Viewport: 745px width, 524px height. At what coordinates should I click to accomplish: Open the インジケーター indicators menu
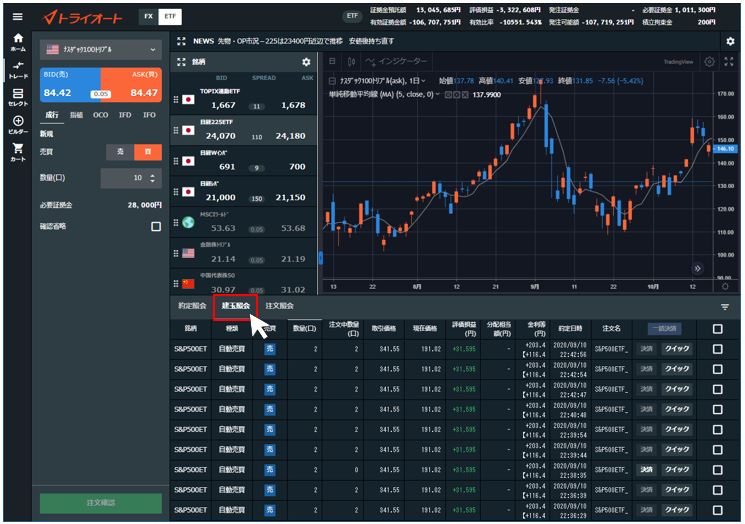[397, 61]
